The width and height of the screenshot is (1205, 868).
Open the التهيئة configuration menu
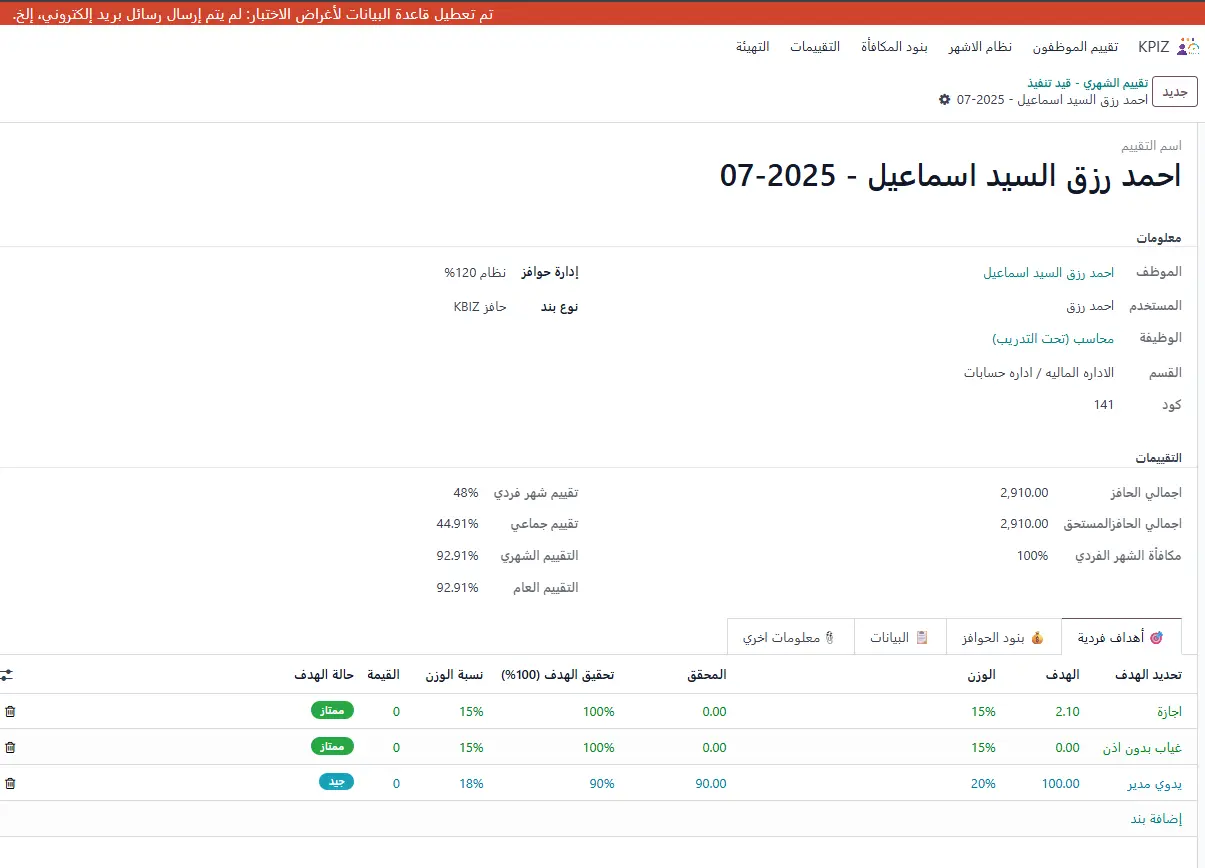click(x=753, y=47)
